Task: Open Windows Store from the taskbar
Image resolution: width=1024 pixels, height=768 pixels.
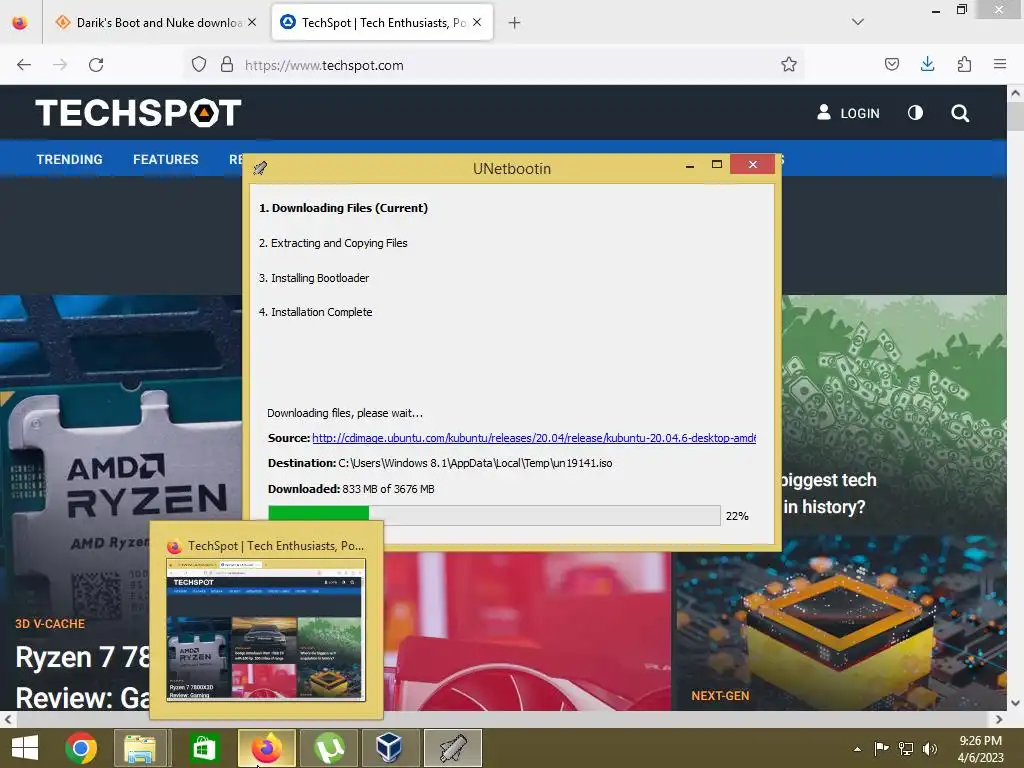Action: pos(204,748)
